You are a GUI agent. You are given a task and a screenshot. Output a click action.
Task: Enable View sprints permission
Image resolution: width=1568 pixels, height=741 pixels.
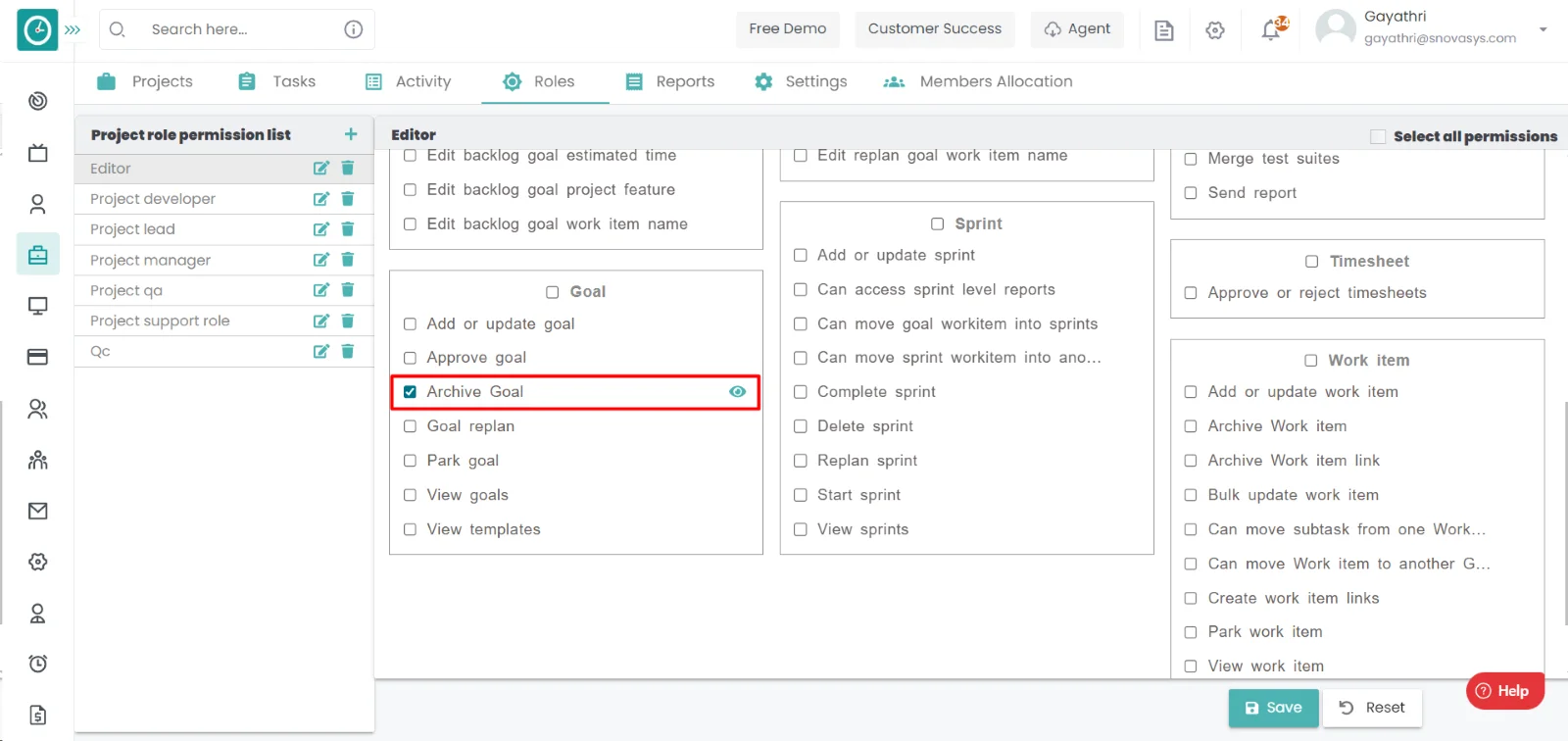pyautogui.click(x=800, y=529)
